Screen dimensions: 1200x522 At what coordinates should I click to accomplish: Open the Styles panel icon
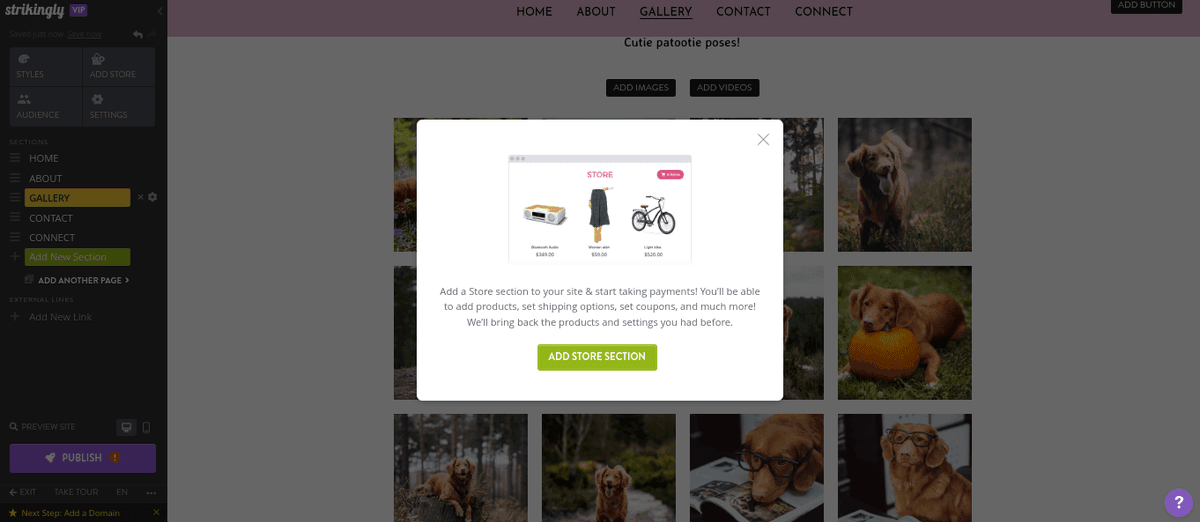click(x=24, y=60)
